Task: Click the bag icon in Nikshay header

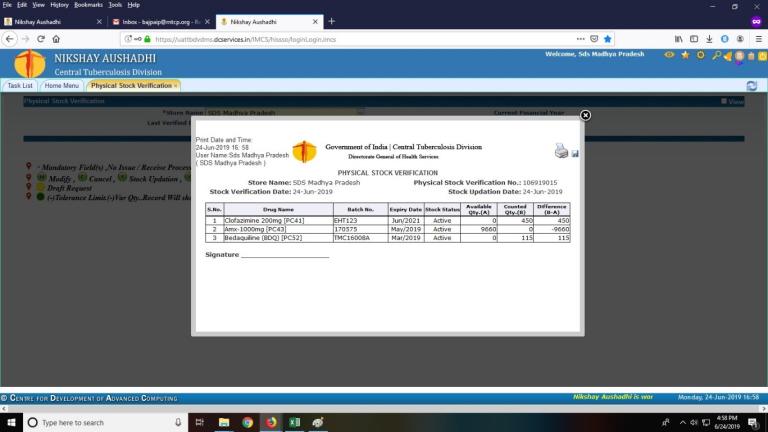Action: (x=751, y=56)
